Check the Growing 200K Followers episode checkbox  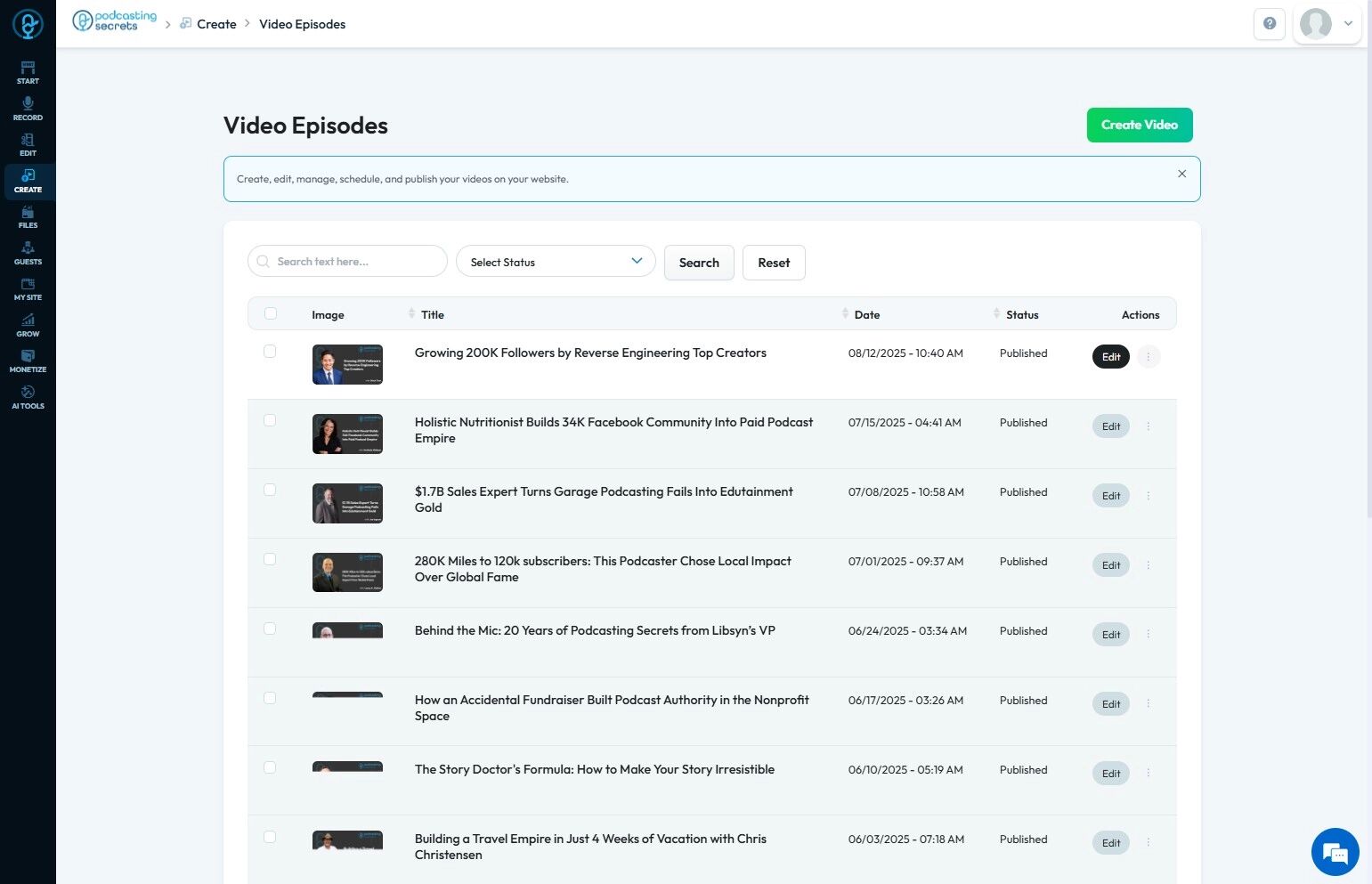(x=270, y=352)
